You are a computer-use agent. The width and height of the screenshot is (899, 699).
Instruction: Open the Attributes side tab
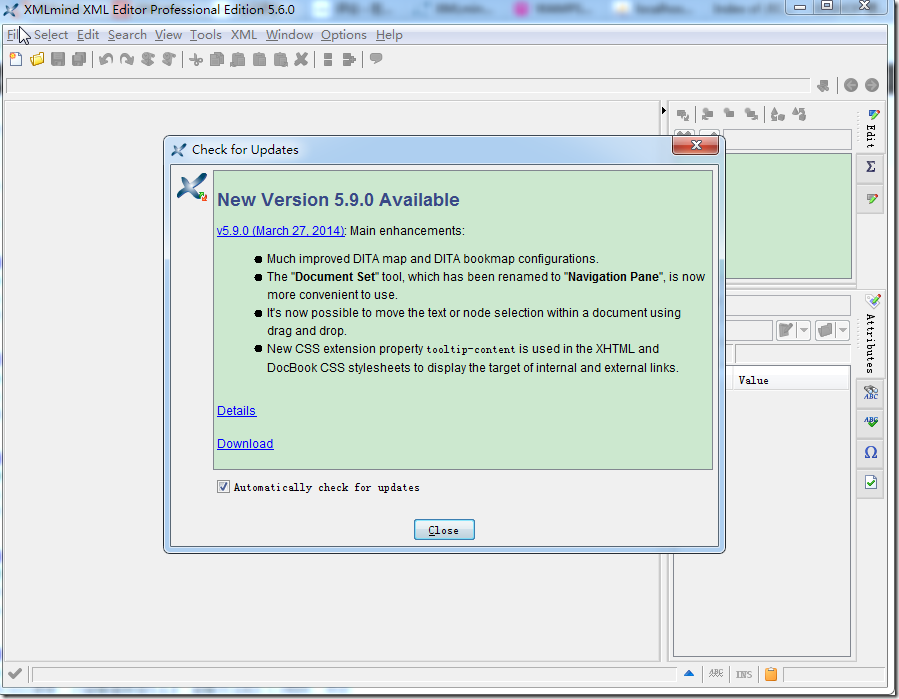coord(871,334)
